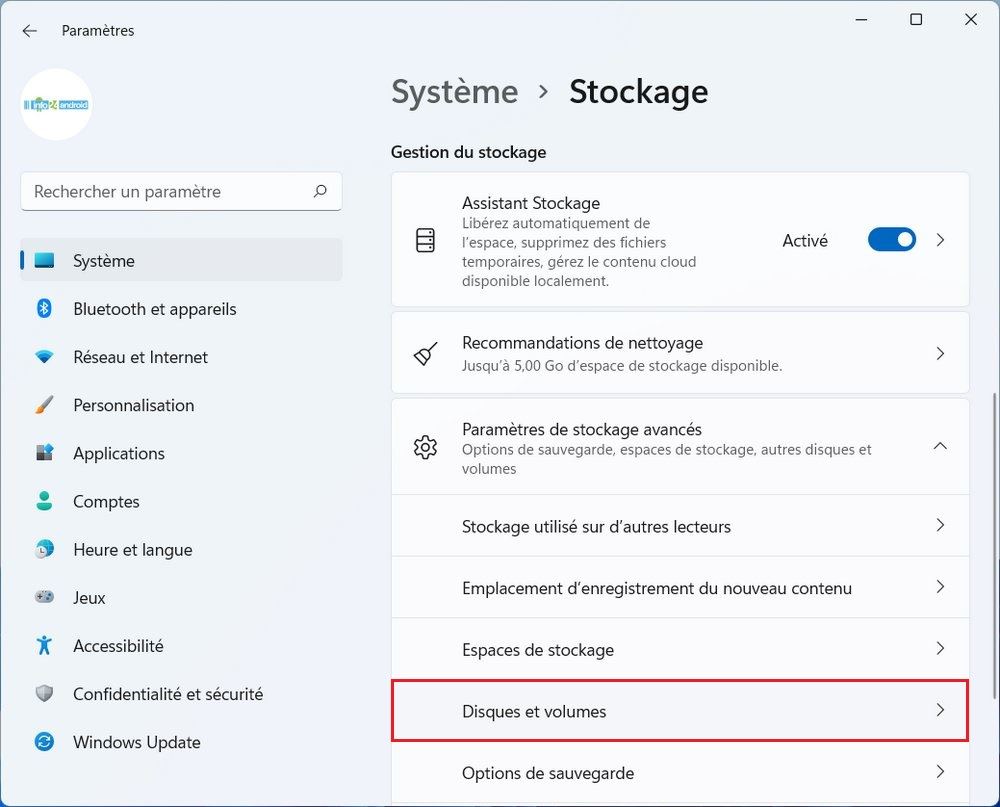Select Applications in the sidebar
This screenshot has width=1000, height=807.
tap(118, 453)
